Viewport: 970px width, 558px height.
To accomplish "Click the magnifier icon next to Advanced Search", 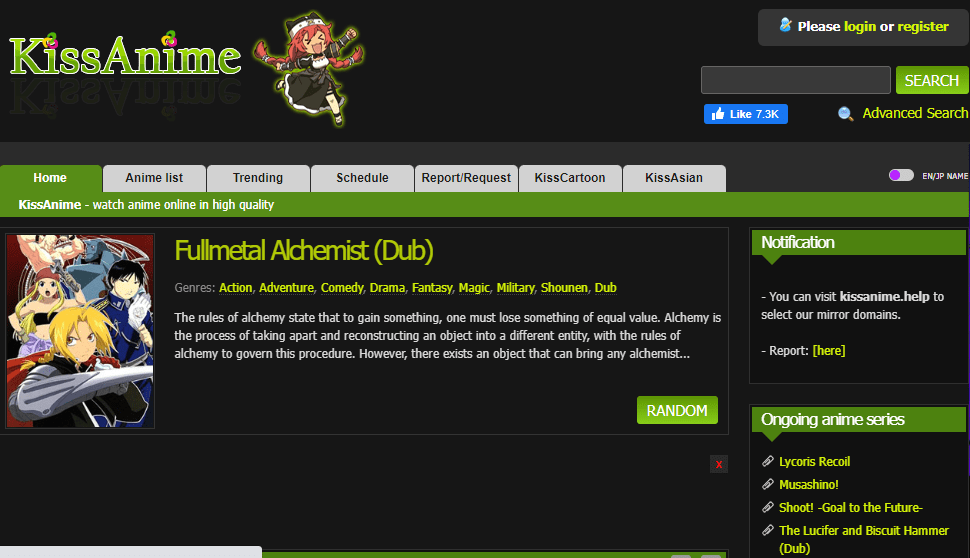I will (x=845, y=114).
